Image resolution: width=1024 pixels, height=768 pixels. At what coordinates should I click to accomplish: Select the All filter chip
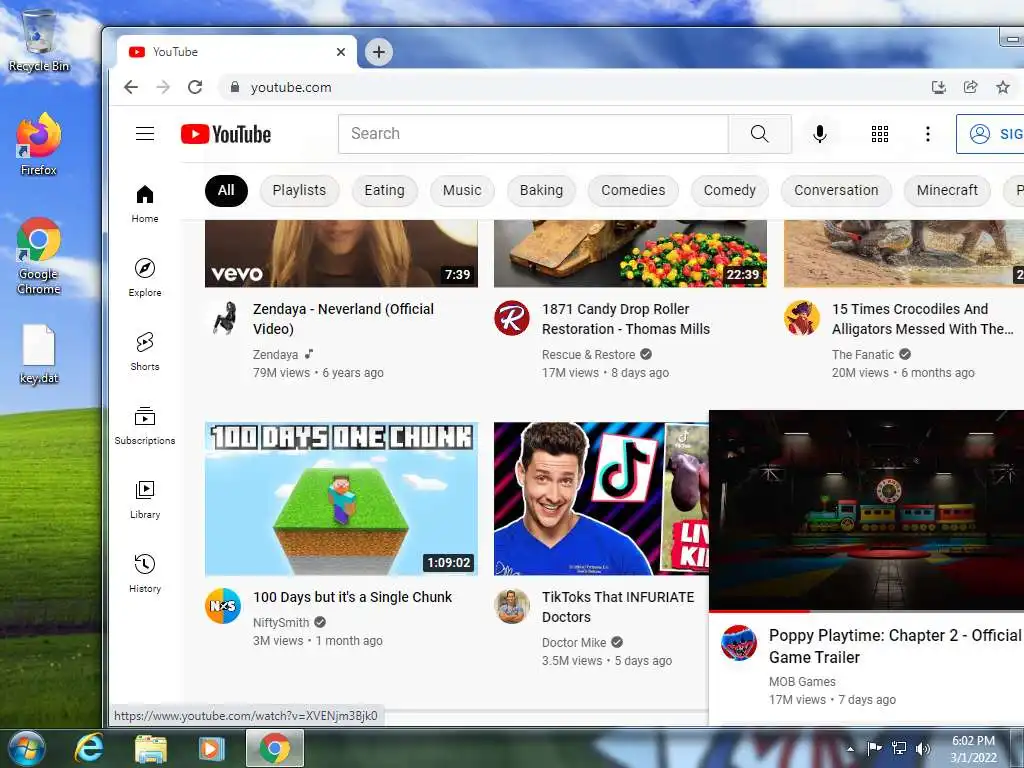(x=226, y=190)
